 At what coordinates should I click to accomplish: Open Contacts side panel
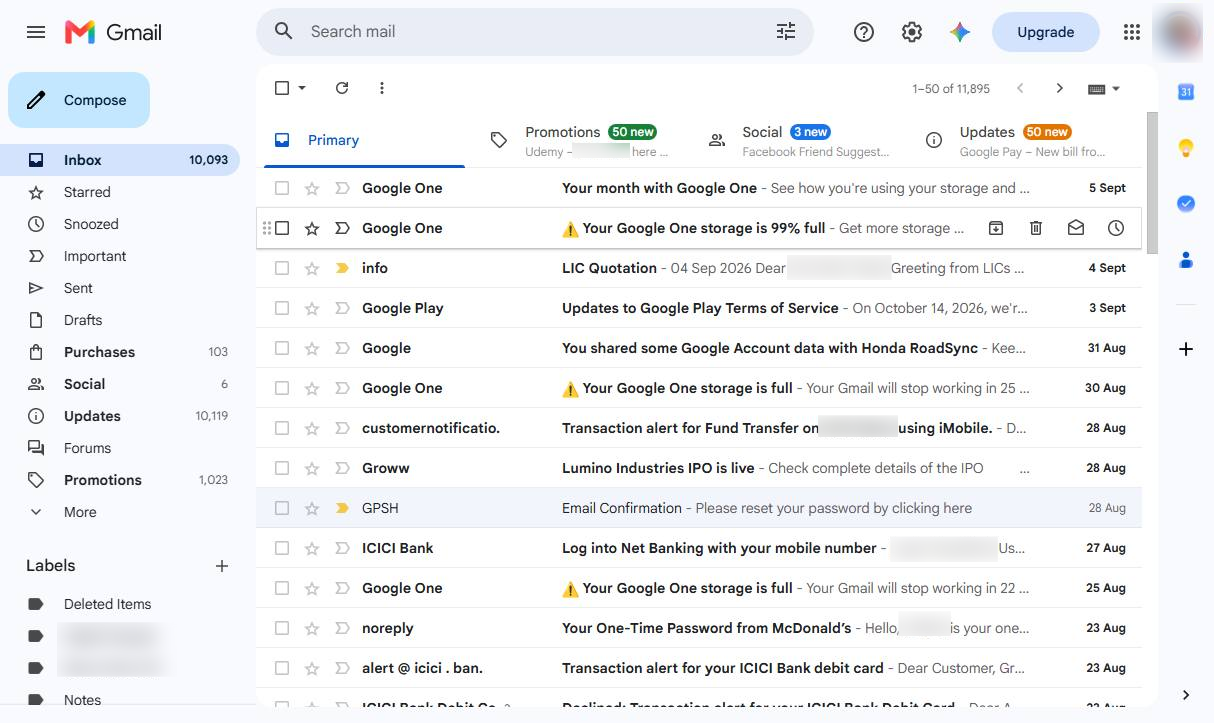pos(1186,260)
